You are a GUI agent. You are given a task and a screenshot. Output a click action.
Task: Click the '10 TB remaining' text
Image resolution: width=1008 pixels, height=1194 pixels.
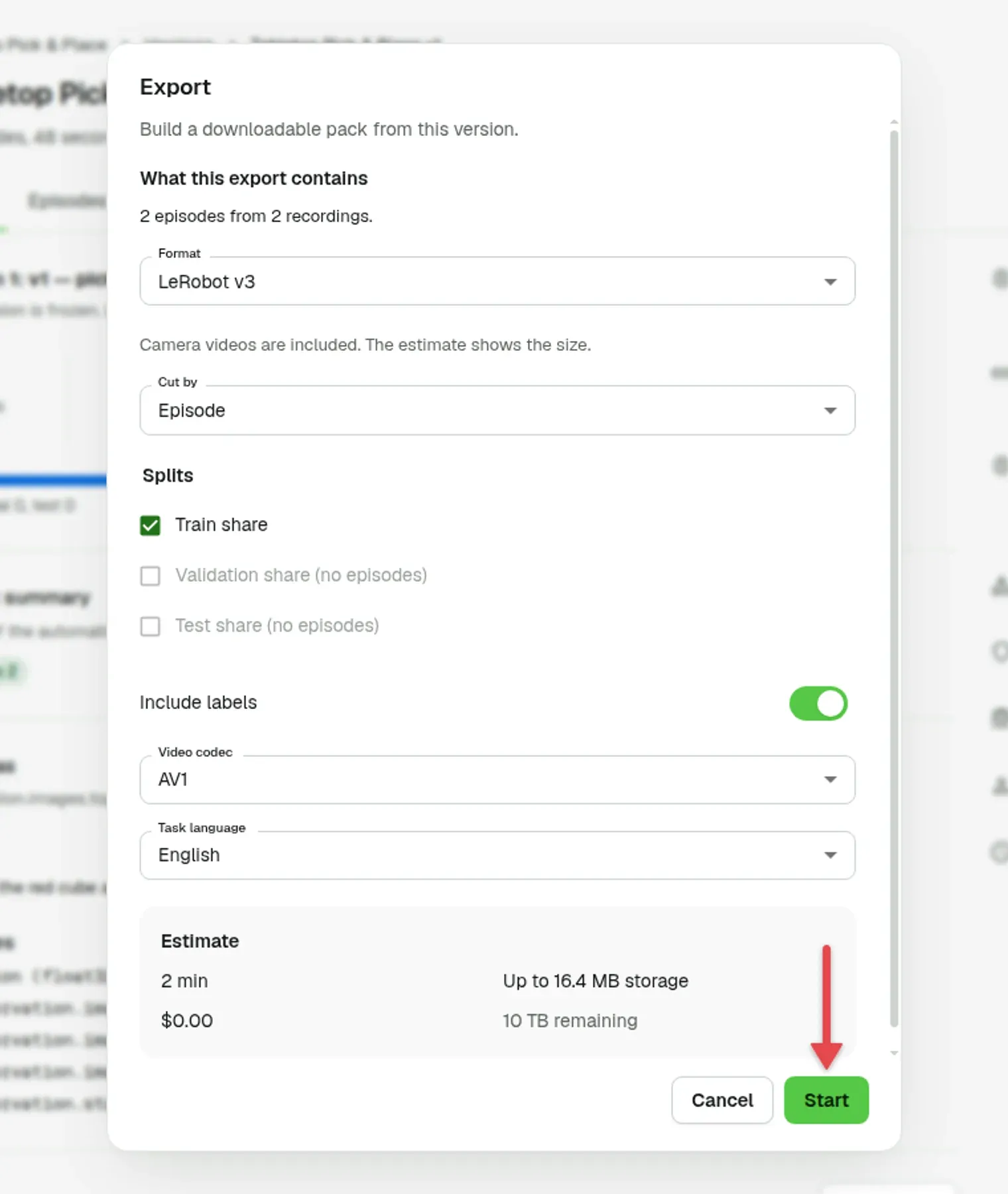[x=570, y=1020]
